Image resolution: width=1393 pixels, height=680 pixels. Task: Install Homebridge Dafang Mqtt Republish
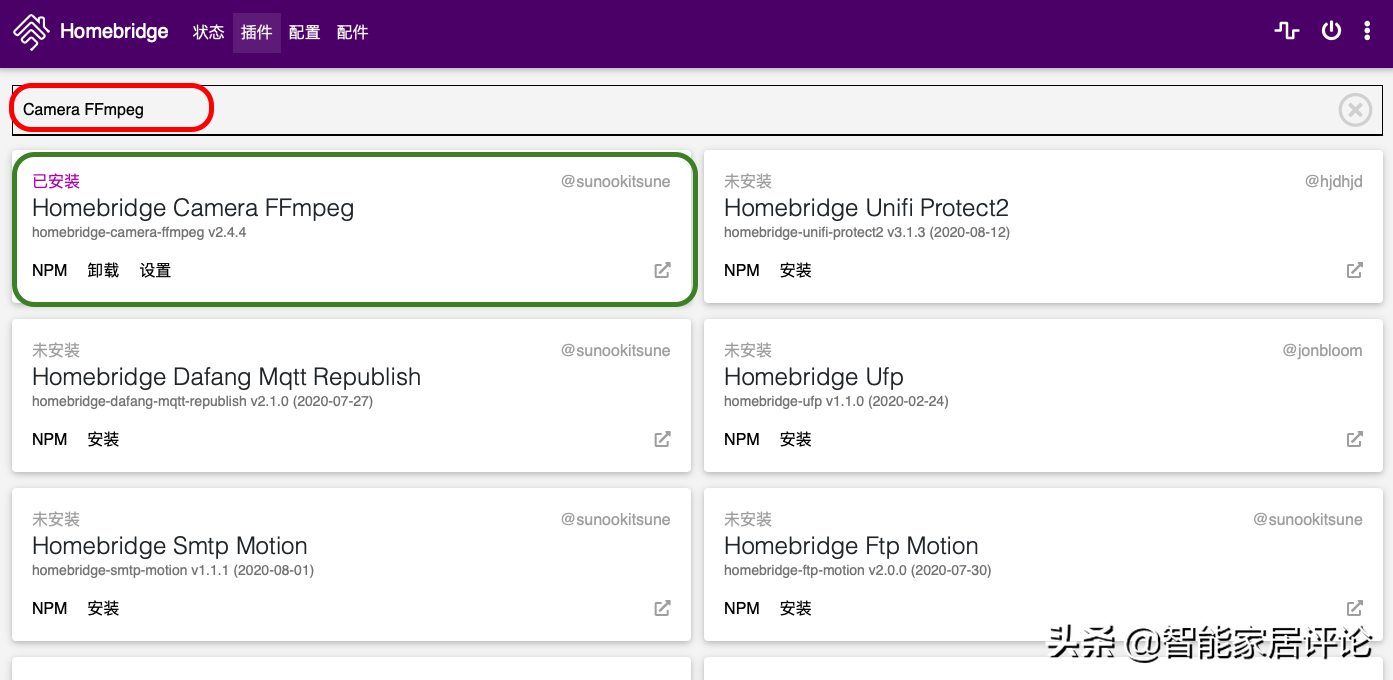coord(103,439)
